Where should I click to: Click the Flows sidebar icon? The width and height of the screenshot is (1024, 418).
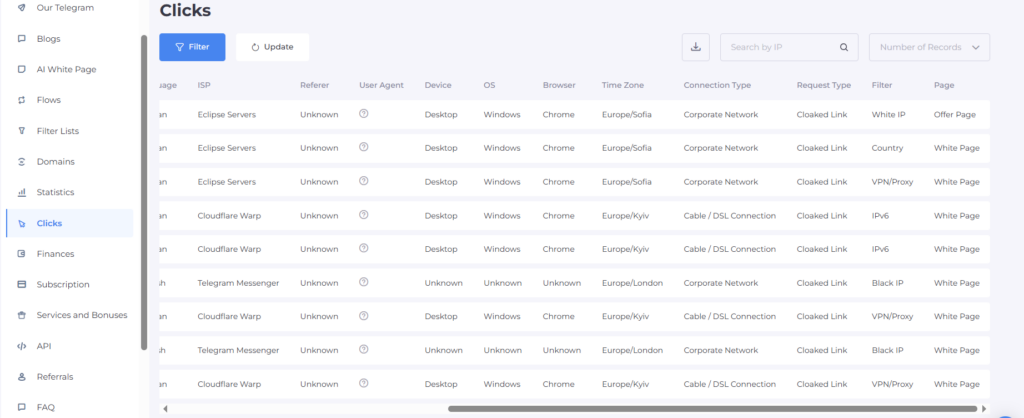(22, 100)
